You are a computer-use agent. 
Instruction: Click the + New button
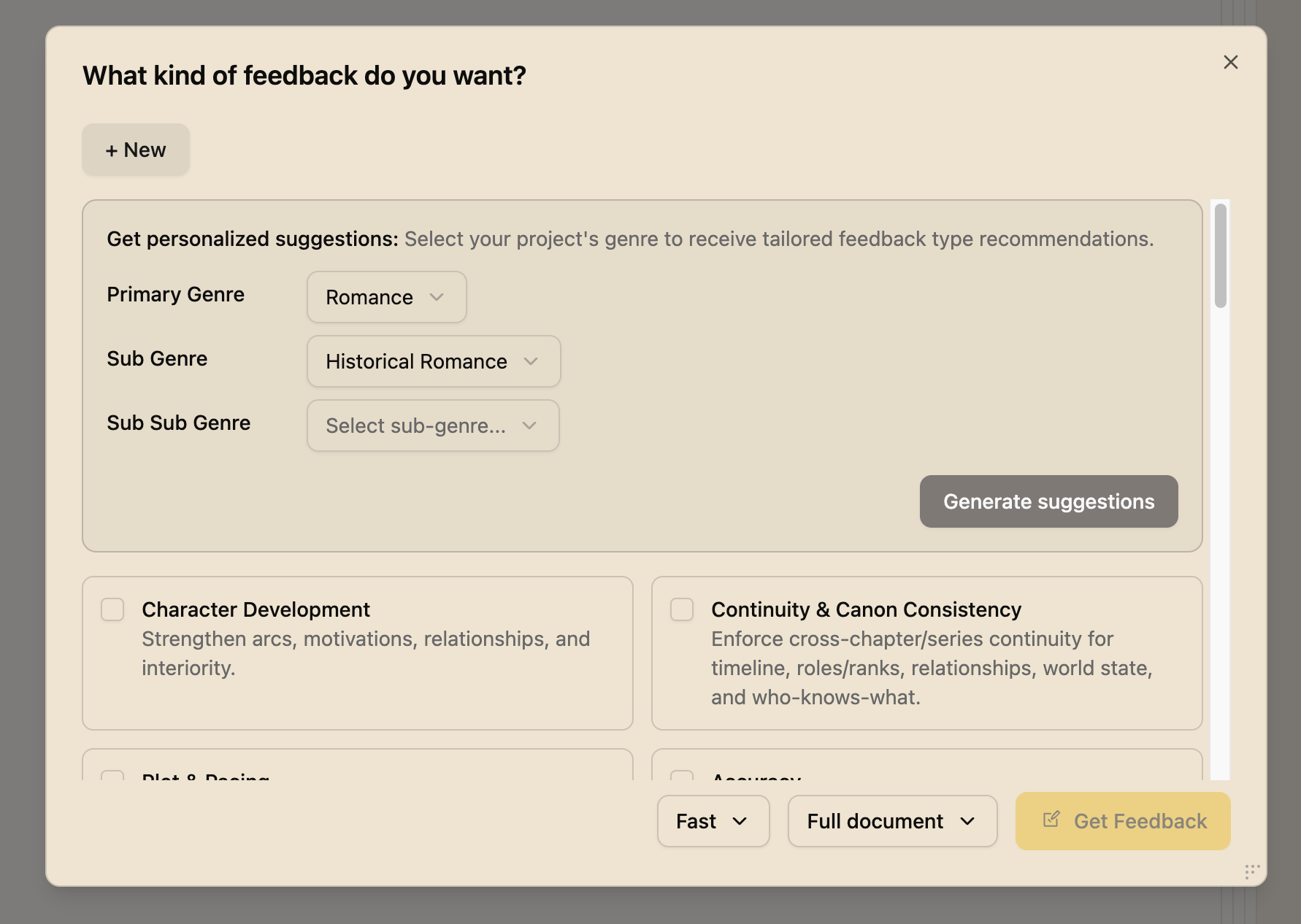click(136, 150)
